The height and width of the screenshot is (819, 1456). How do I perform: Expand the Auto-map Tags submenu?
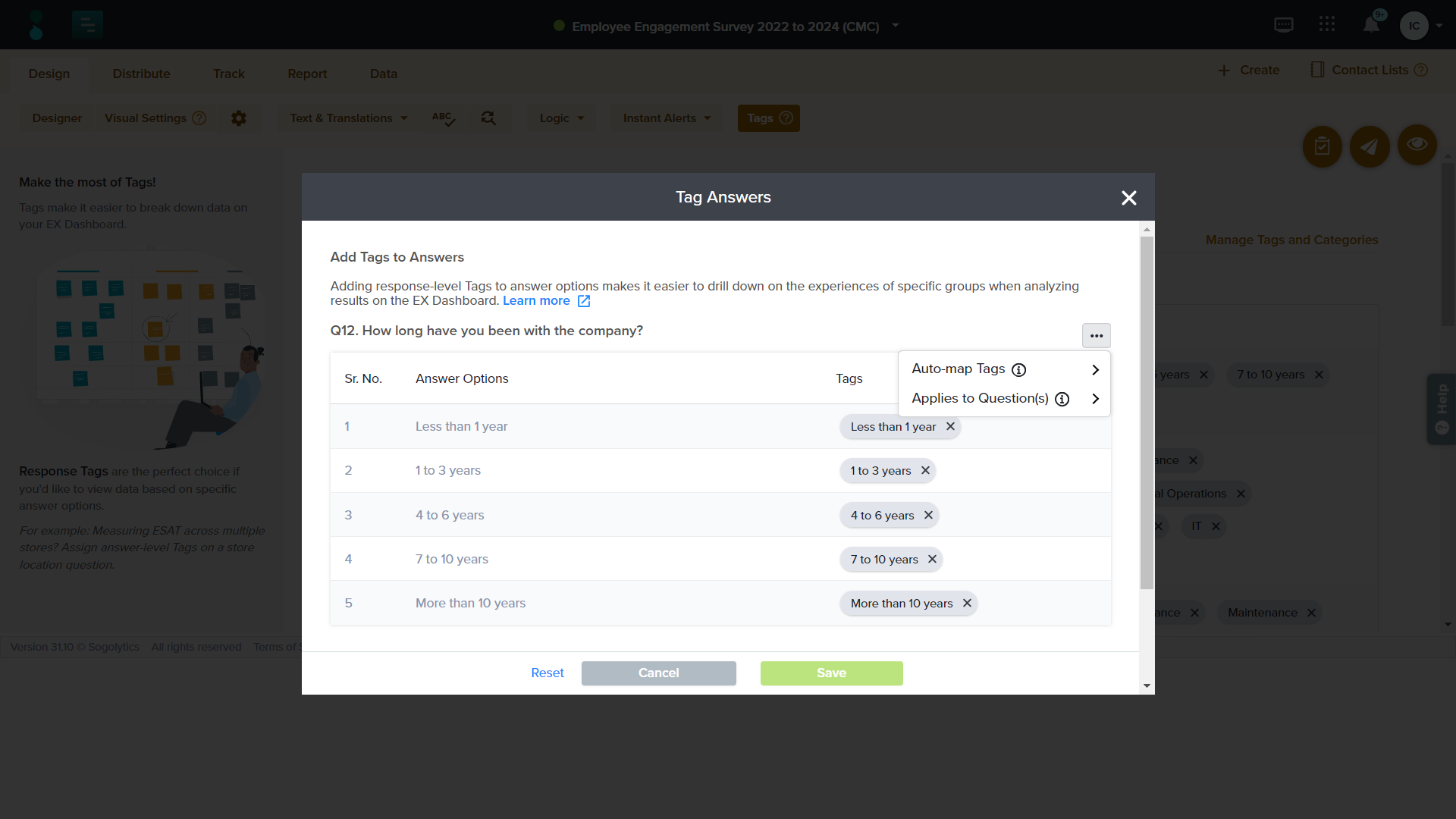coord(1095,369)
